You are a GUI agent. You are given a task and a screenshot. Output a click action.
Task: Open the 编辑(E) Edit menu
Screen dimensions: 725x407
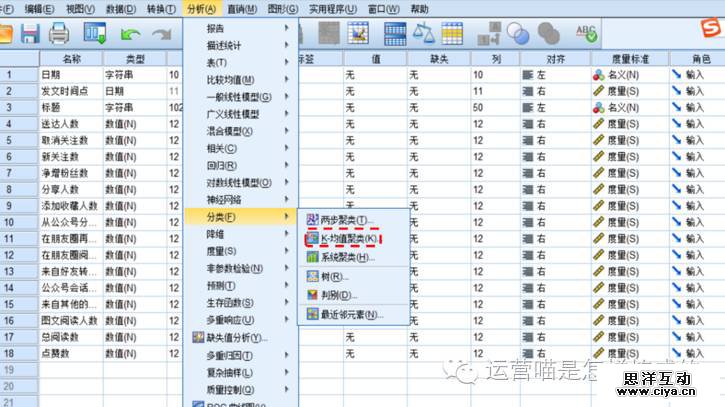pos(39,9)
